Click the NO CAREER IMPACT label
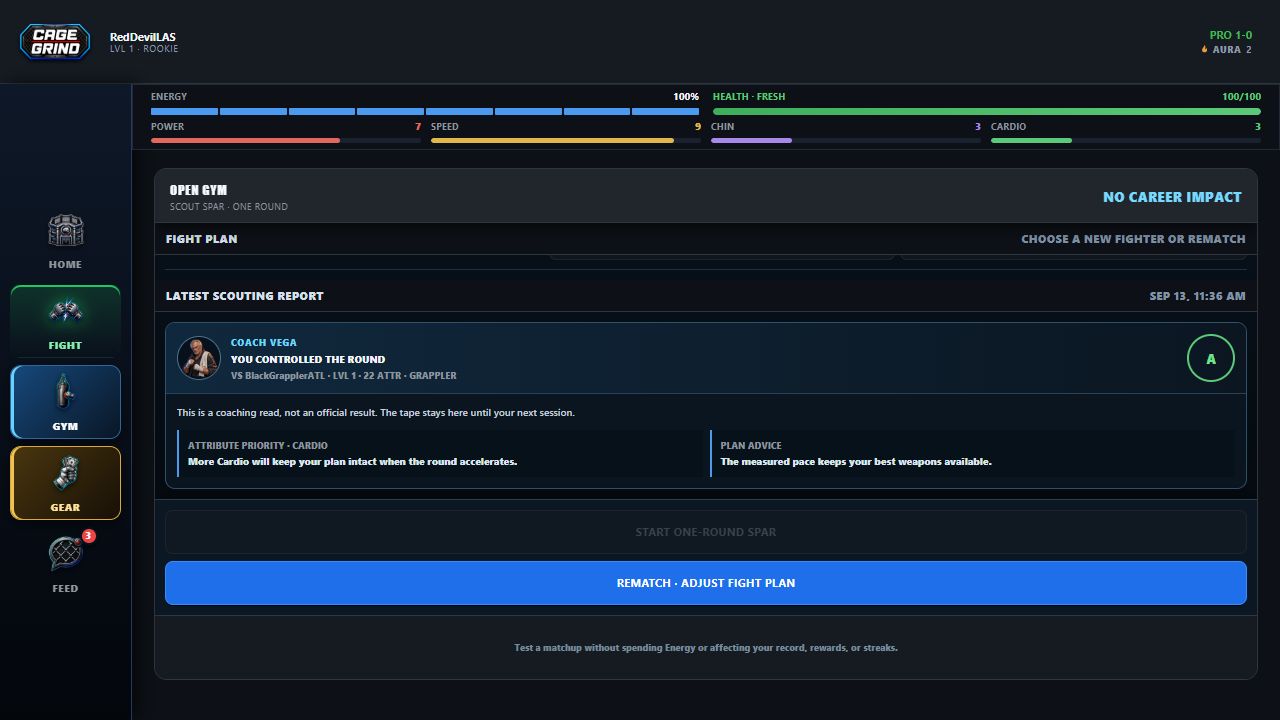 1172,197
